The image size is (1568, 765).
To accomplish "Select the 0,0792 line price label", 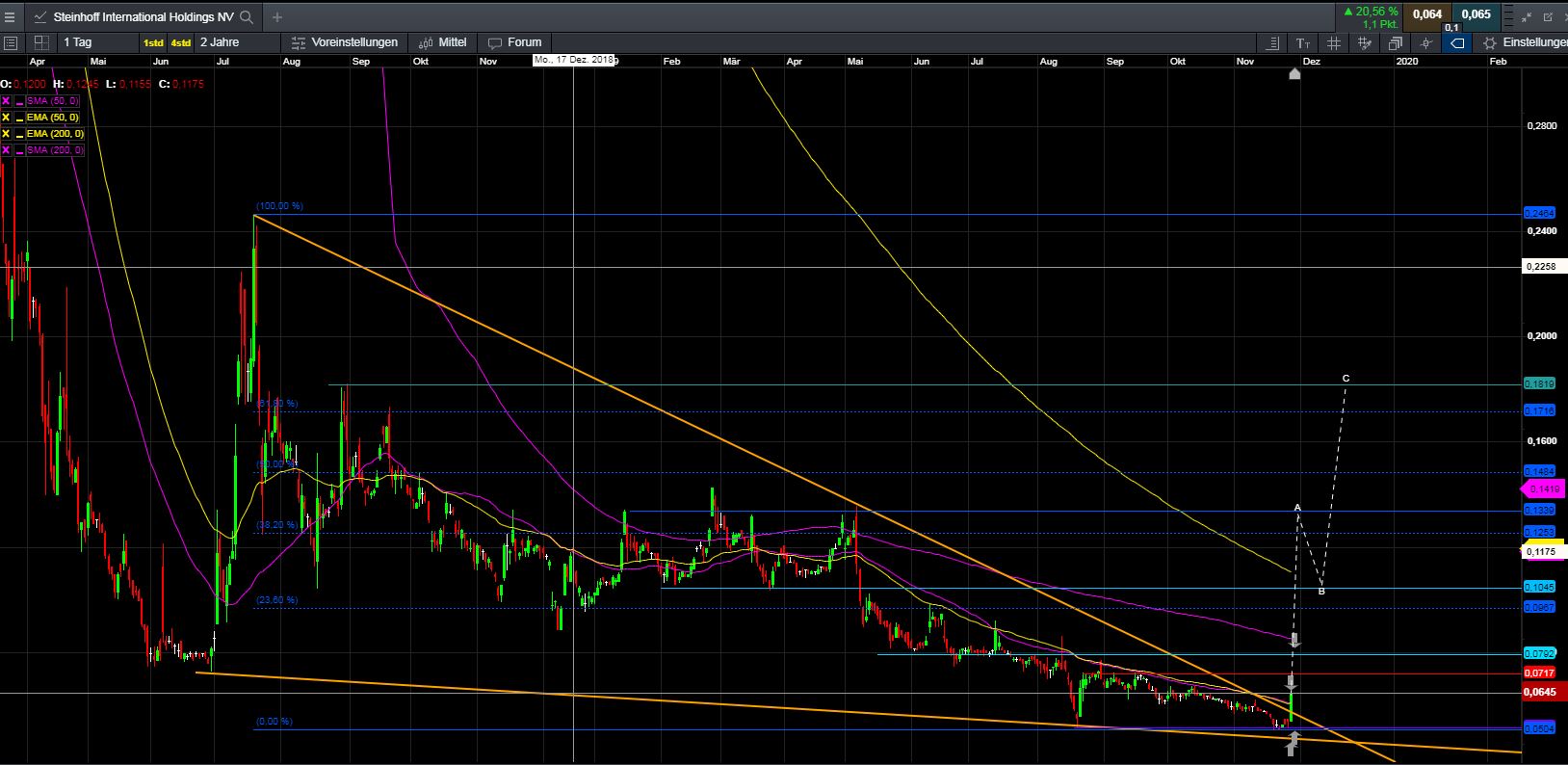I will (1539, 653).
